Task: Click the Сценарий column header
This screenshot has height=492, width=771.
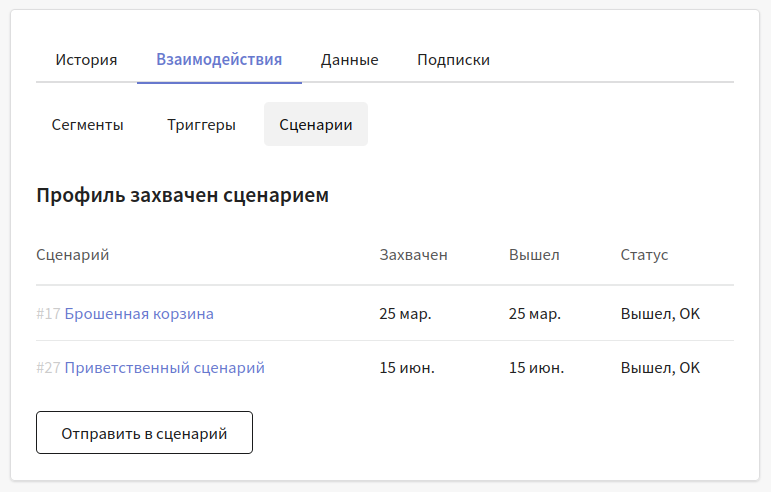Action: pos(73,255)
